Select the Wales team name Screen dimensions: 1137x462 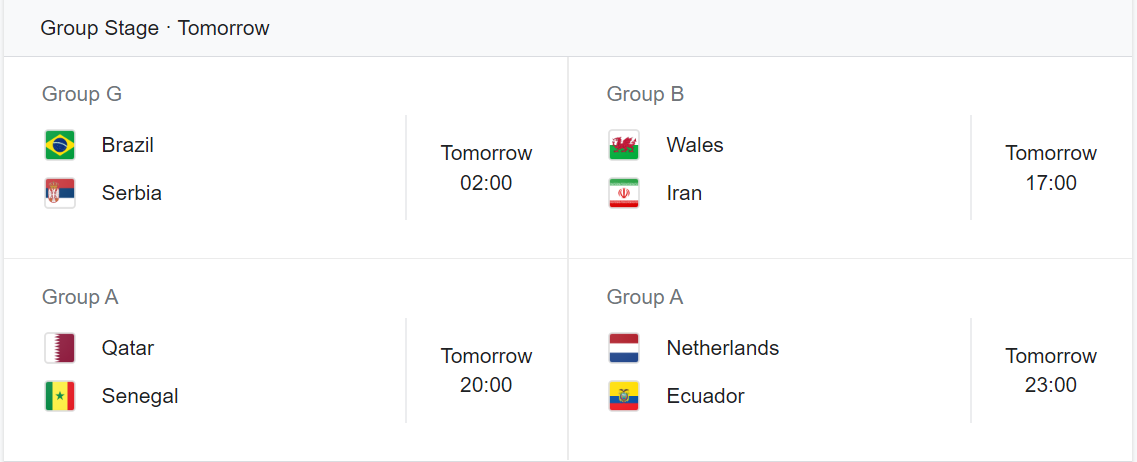click(695, 145)
